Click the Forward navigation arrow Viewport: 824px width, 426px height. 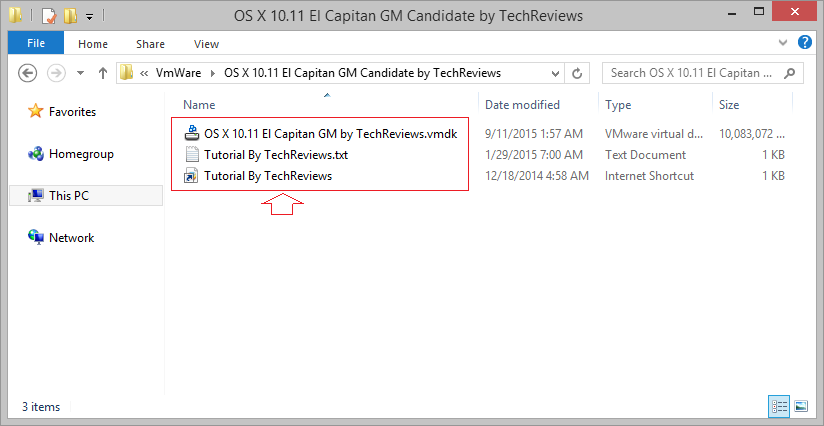coord(56,73)
